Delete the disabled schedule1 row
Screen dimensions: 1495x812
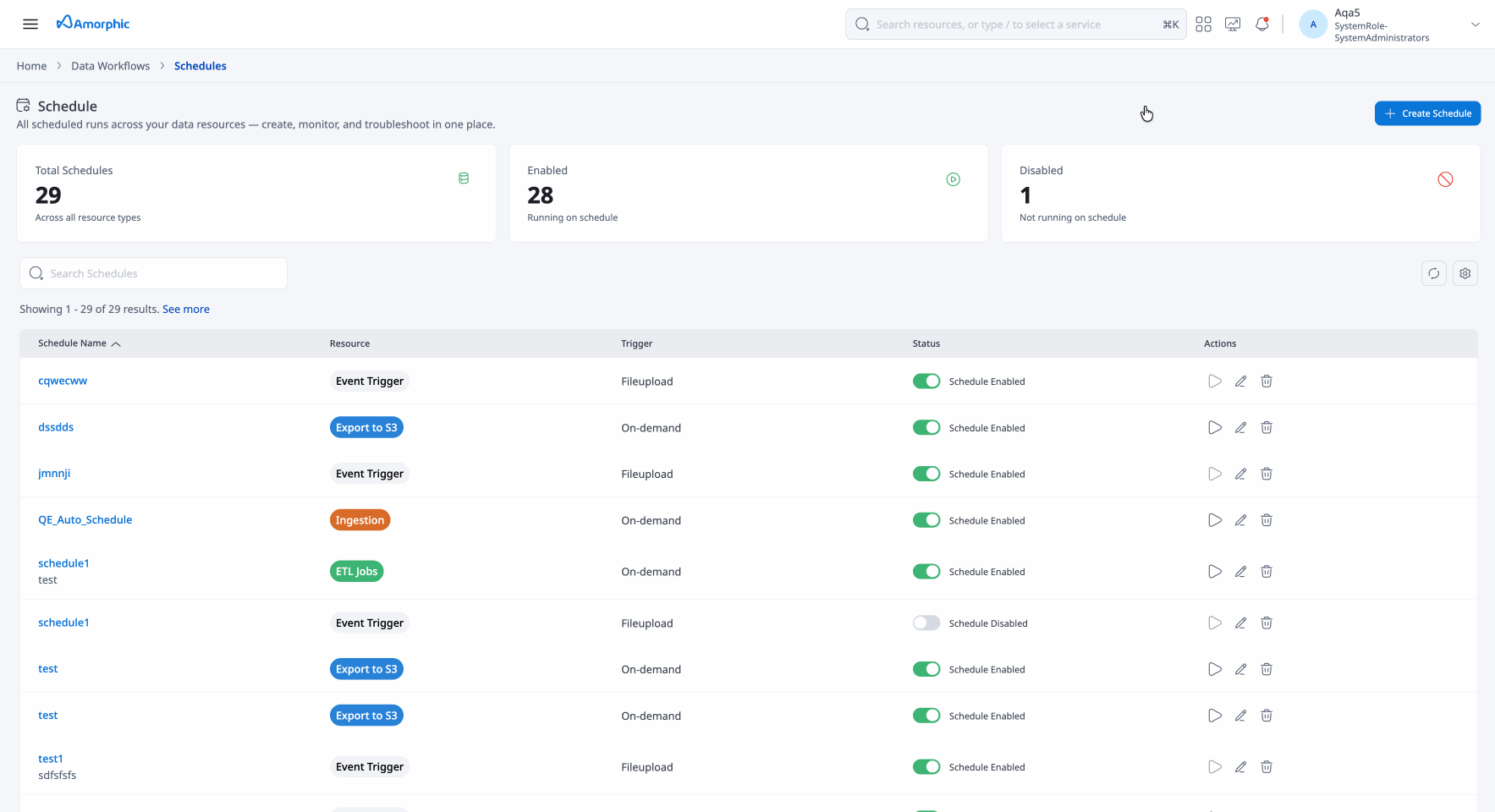tap(1267, 623)
